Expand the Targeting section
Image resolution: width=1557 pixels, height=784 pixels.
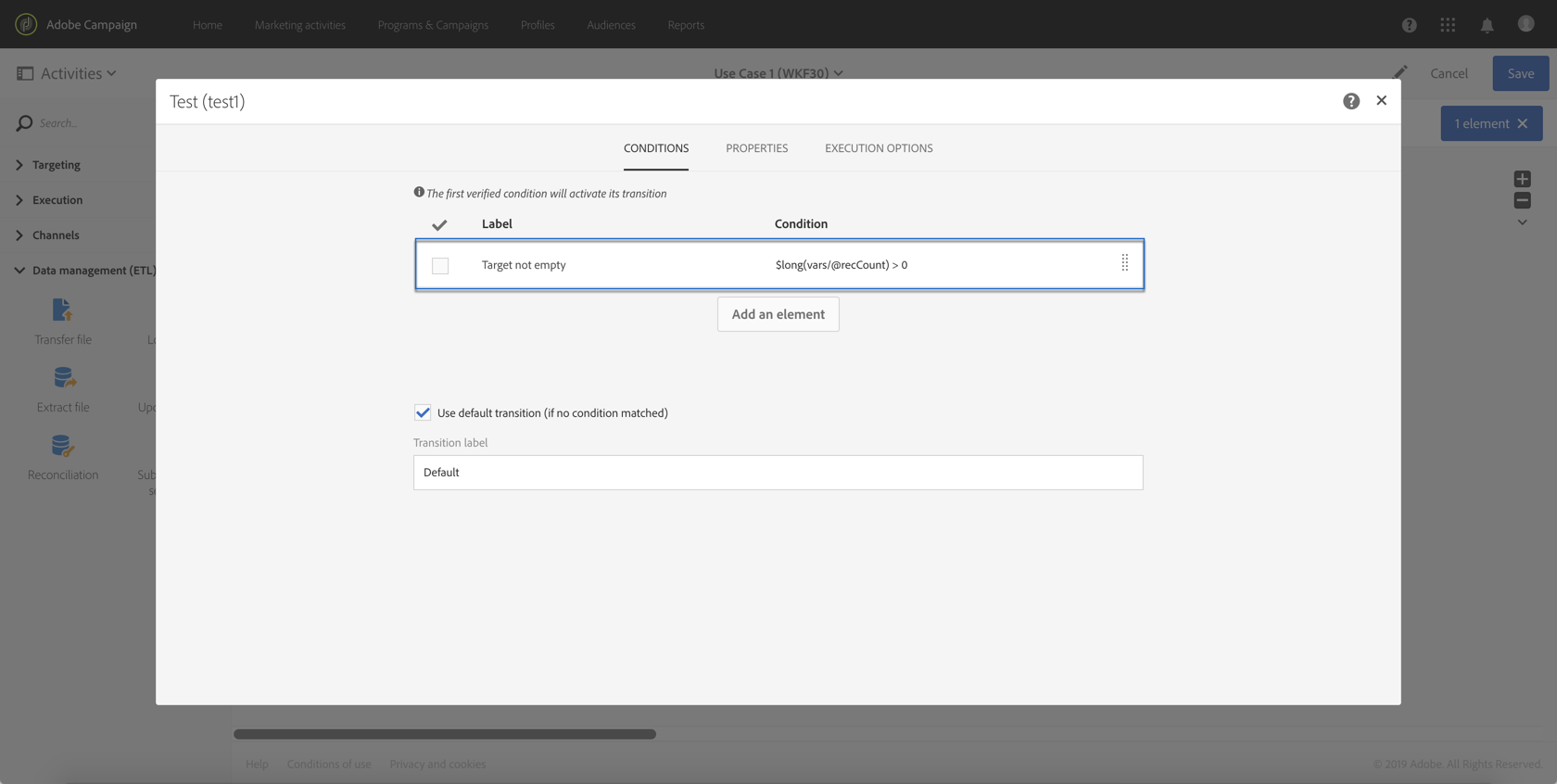(x=19, y=165)
